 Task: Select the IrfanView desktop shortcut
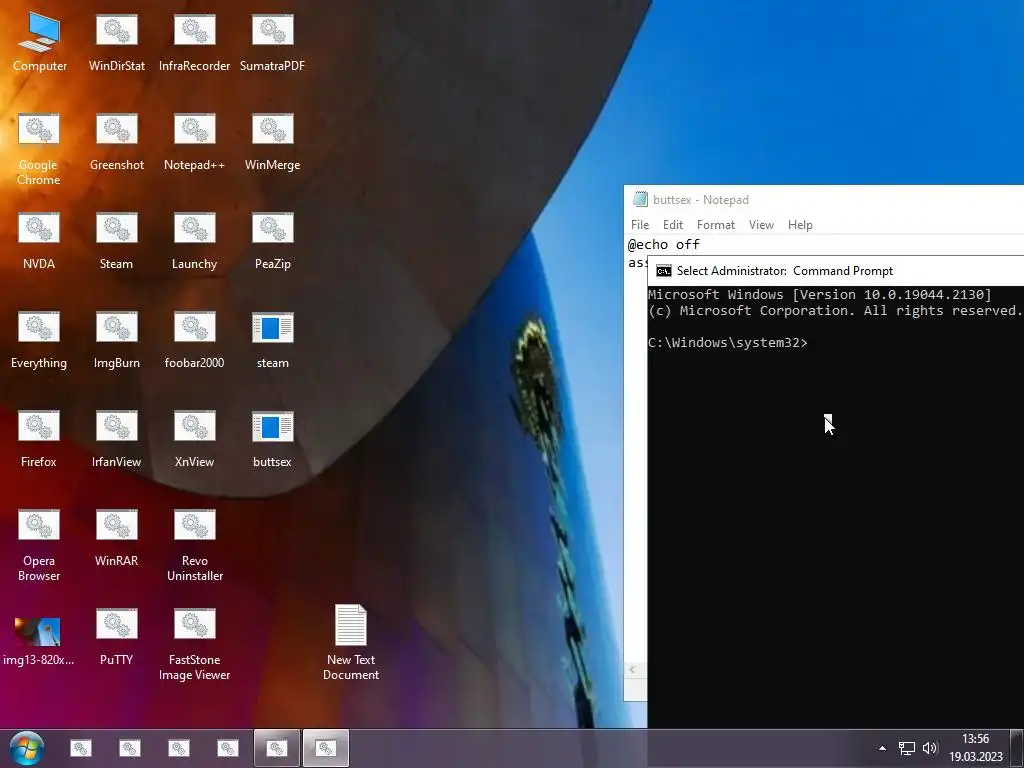pos(117,439)
